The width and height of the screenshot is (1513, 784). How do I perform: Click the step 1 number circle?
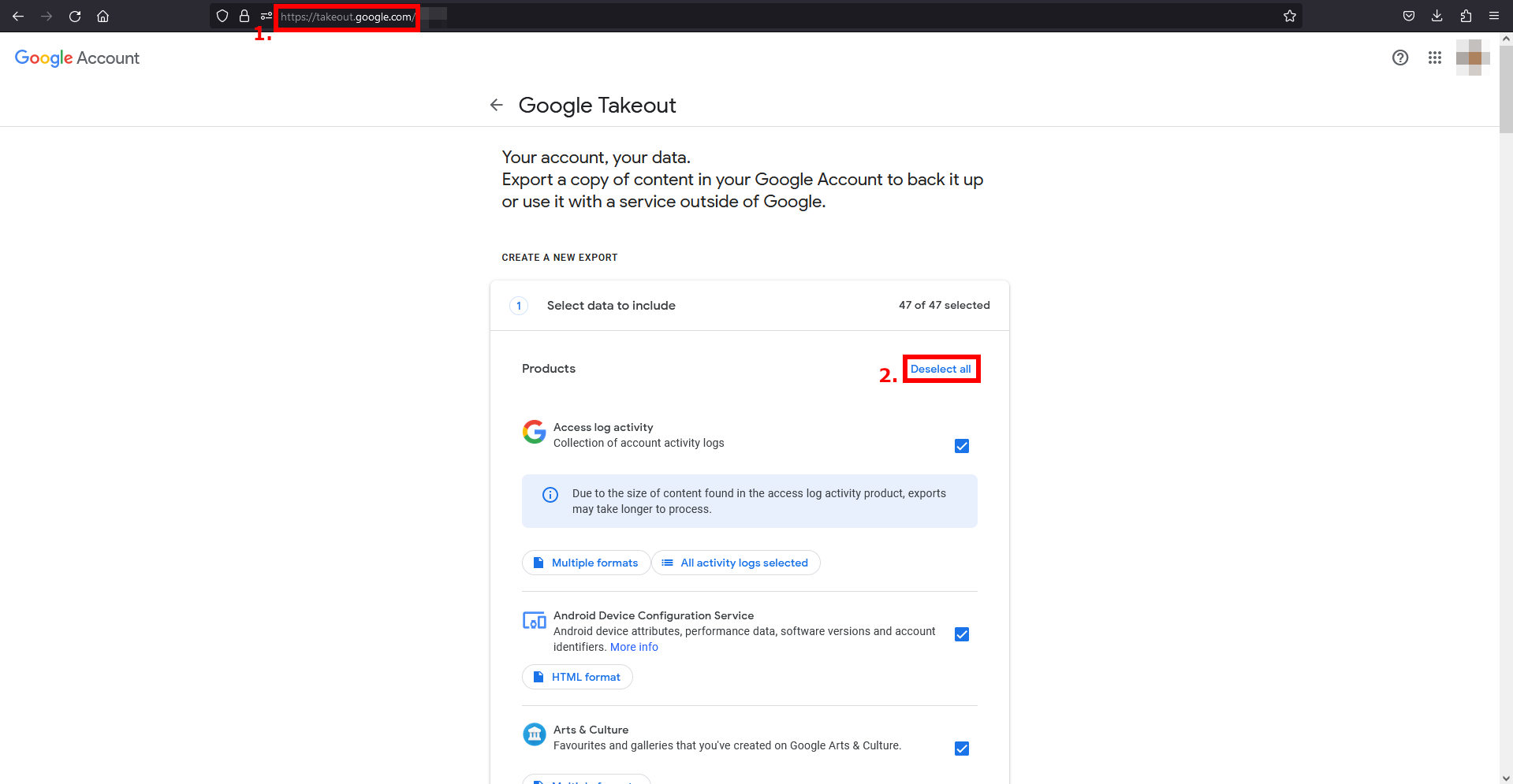pos(519,306)
